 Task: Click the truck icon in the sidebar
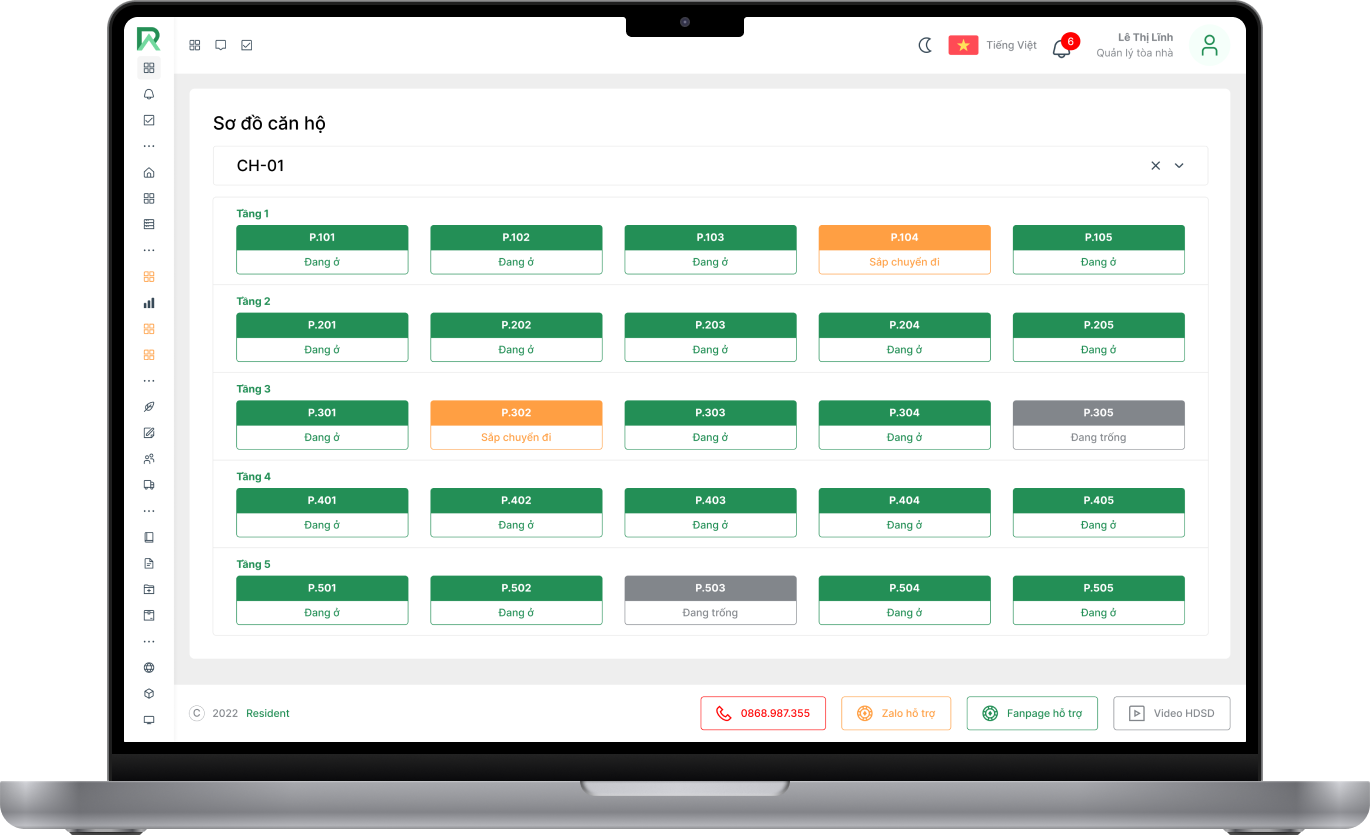tap(149, 485)
